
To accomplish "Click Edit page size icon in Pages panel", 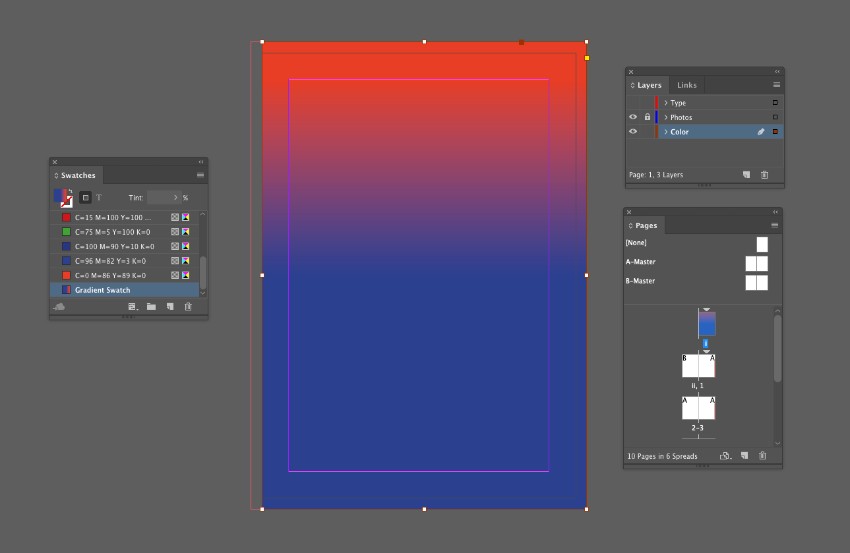I will (725, 456).
